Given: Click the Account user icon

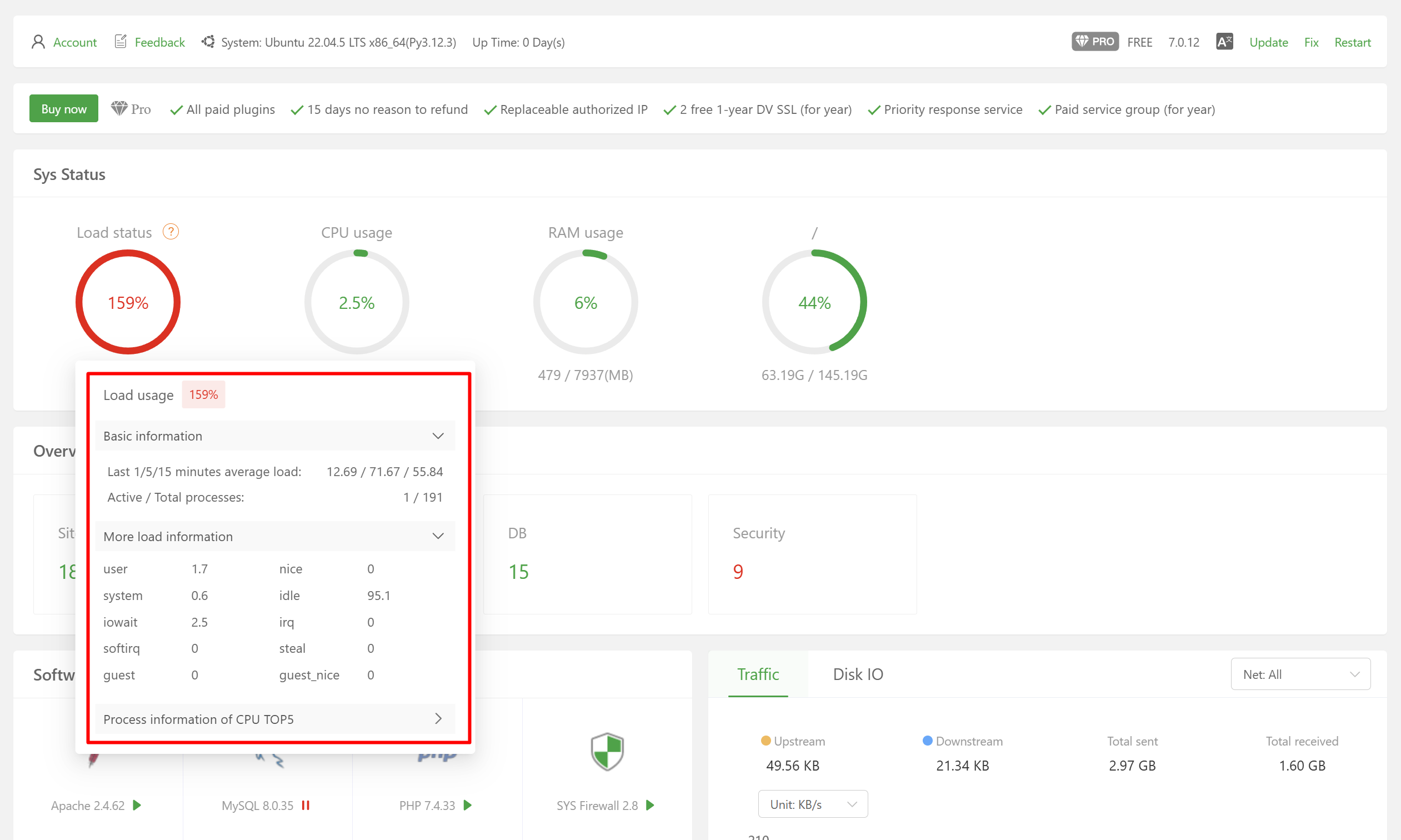Looking at the screenshot, I should click(38, 42).
